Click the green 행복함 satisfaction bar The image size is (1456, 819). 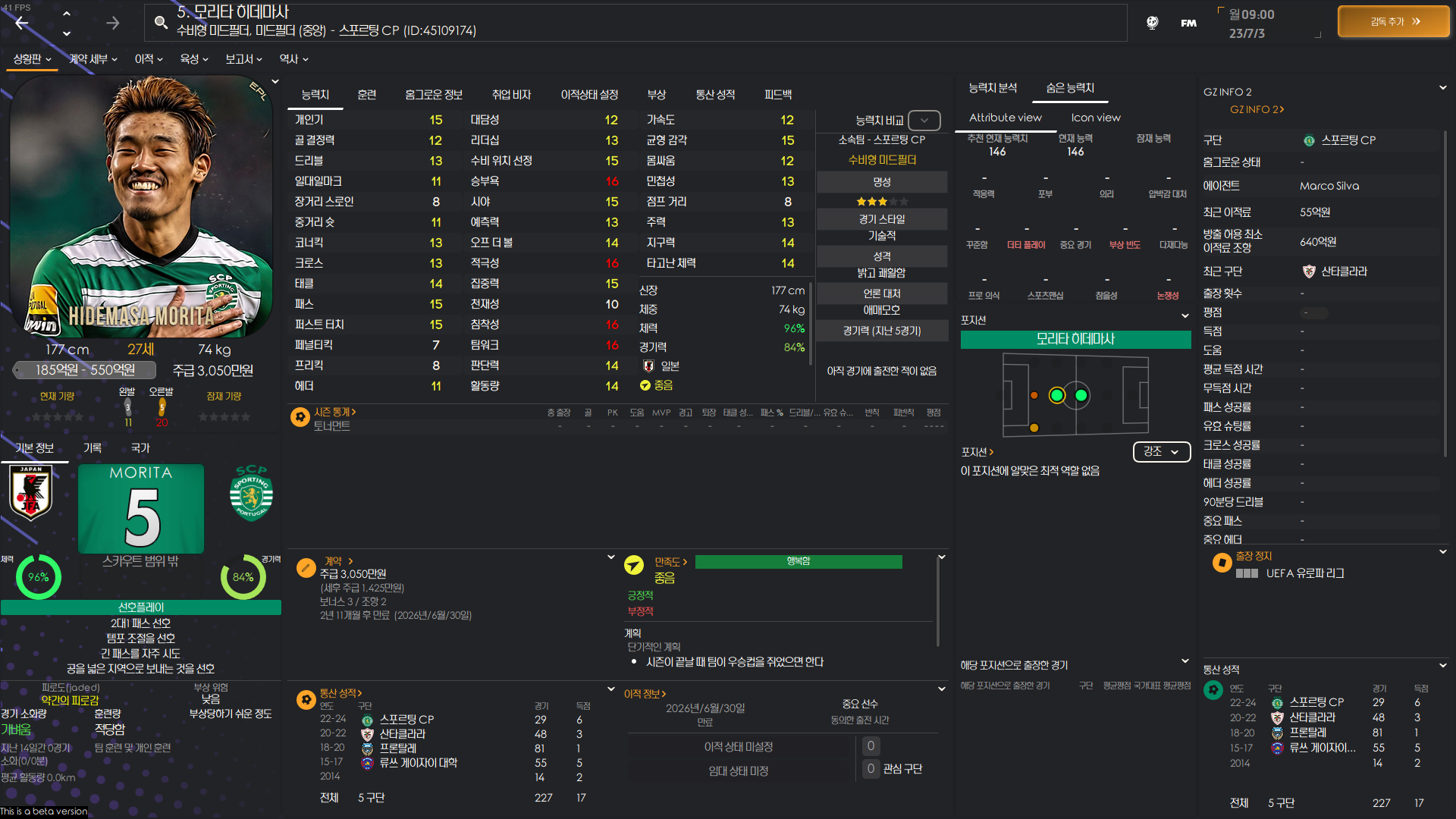(798, 561)
